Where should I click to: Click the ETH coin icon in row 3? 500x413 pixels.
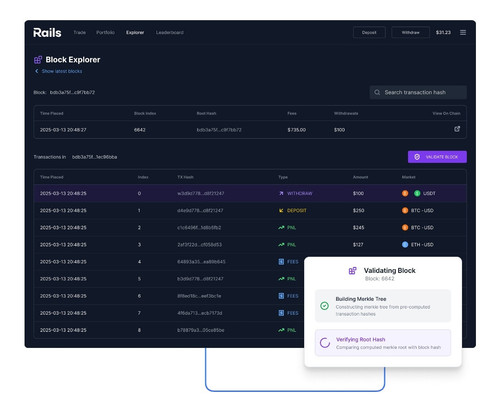click(x=405, y=245)
